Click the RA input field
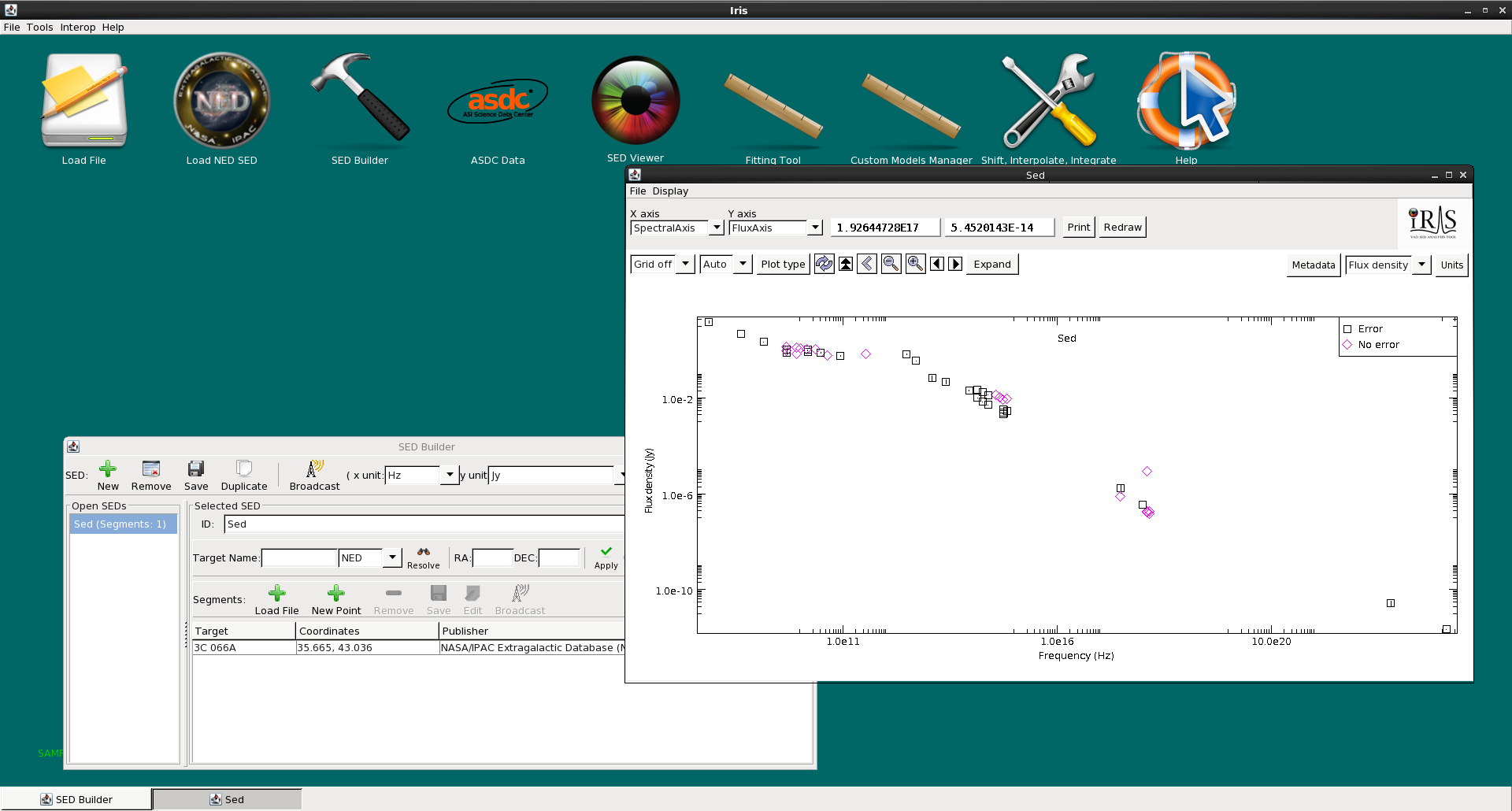 pos(492,558)
